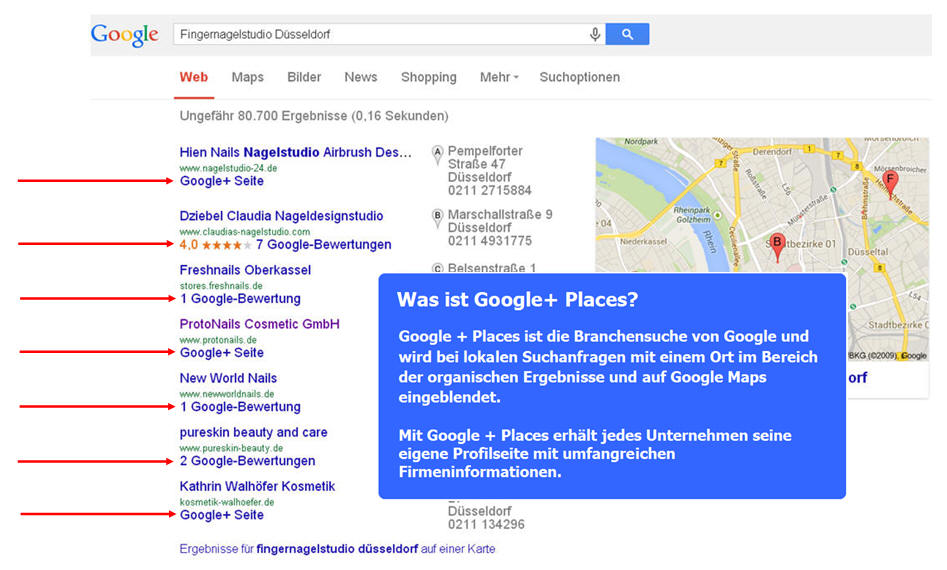This screenshot has width=947, height=570.
Task: Expand the Mehr dropdown menu
Action: point(499,77)
